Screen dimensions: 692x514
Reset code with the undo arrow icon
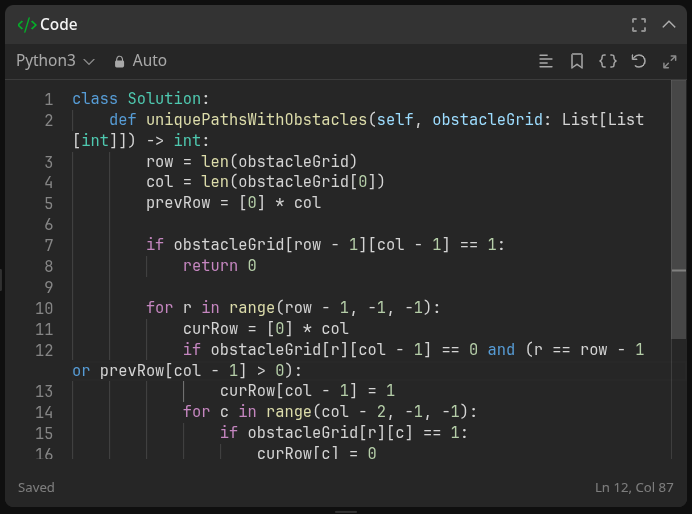click(x=639, y=61)
